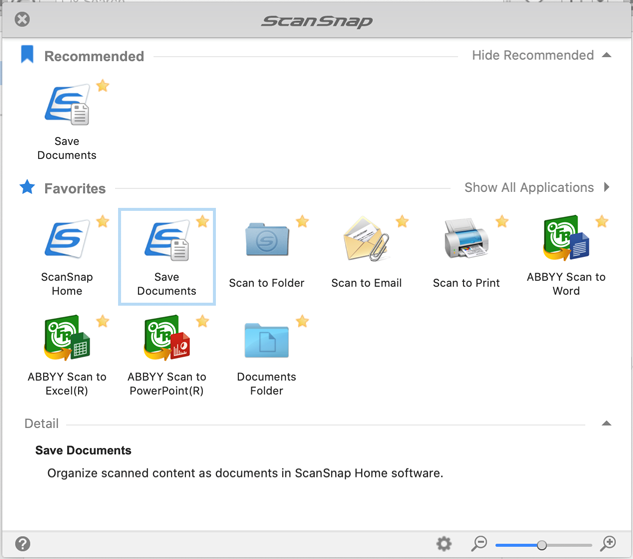The image size is (633, 559).
Task: Collapse the Detail section triangle
Action: coord(606,423)
